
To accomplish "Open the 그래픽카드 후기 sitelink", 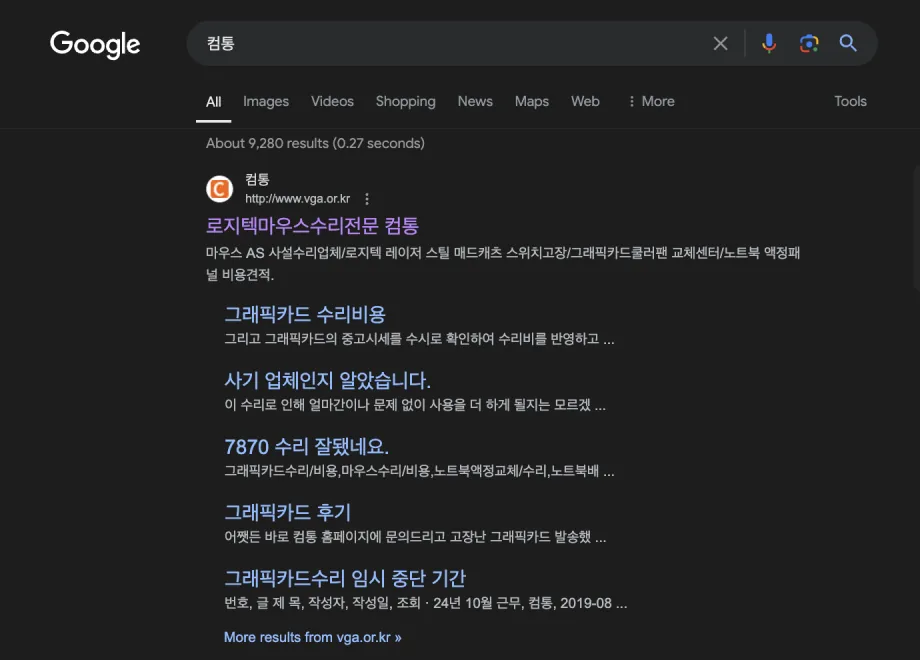I will point(288,512).
